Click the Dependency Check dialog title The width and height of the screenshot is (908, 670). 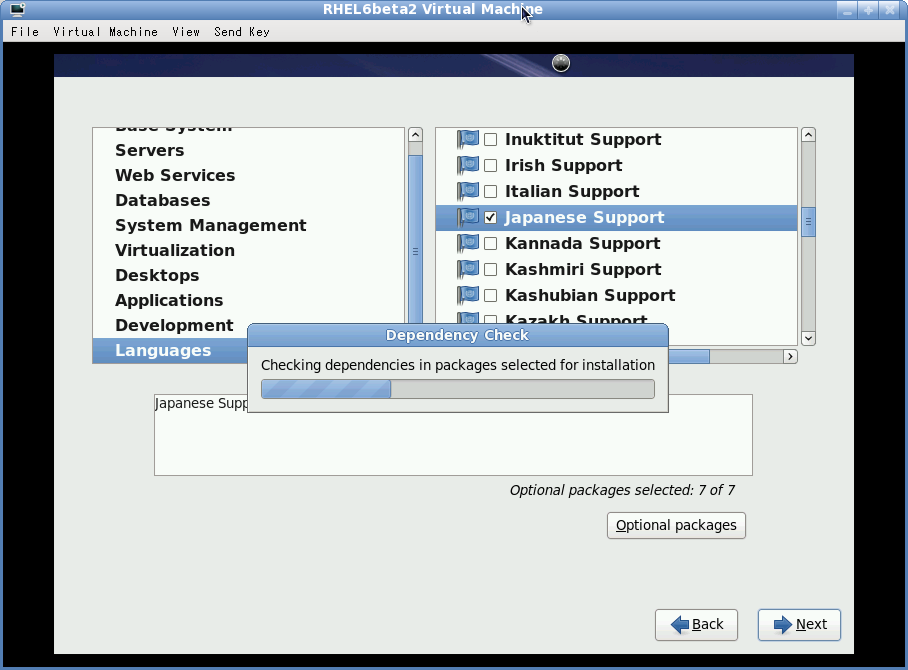(x=457, y=335)
